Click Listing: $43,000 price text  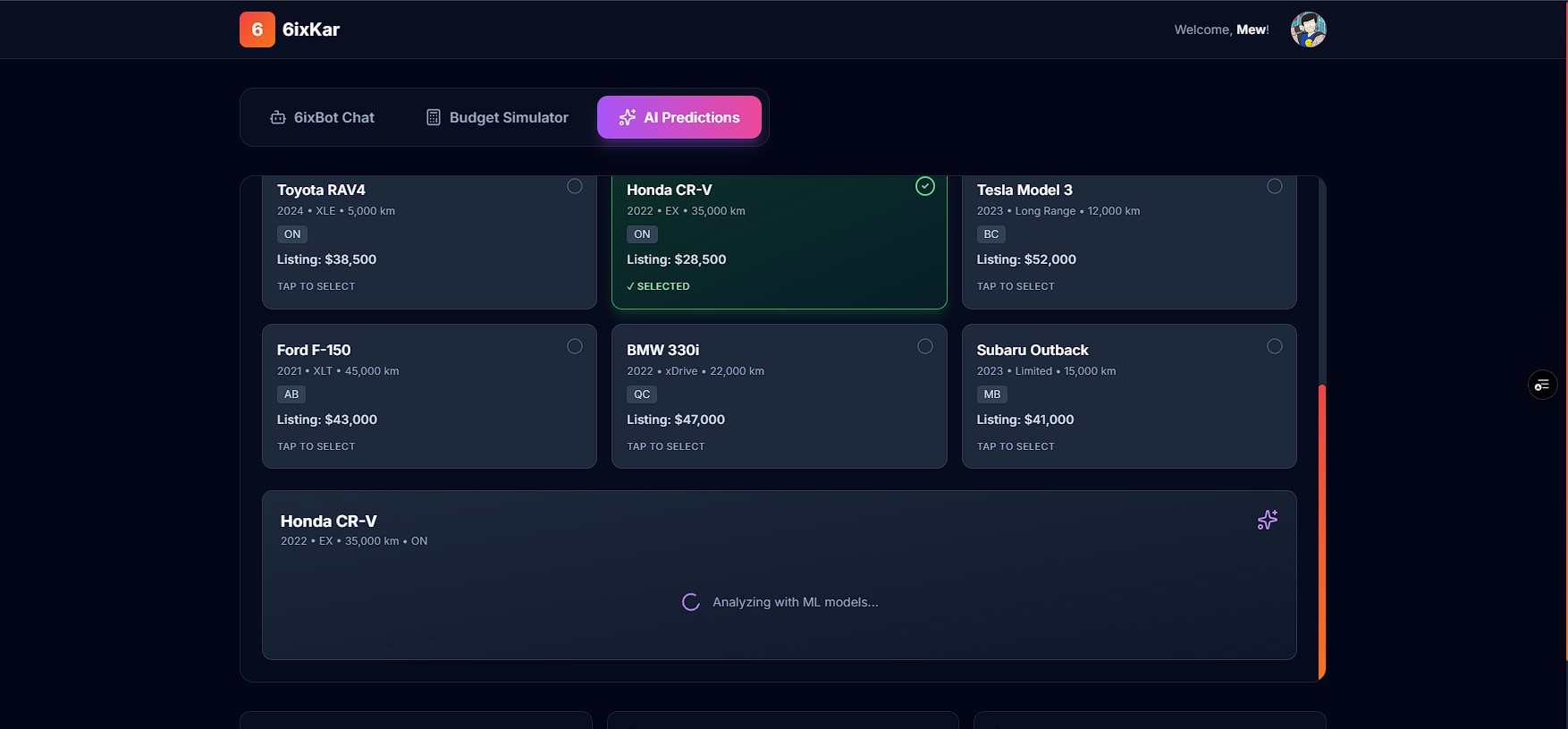[327, 420]
